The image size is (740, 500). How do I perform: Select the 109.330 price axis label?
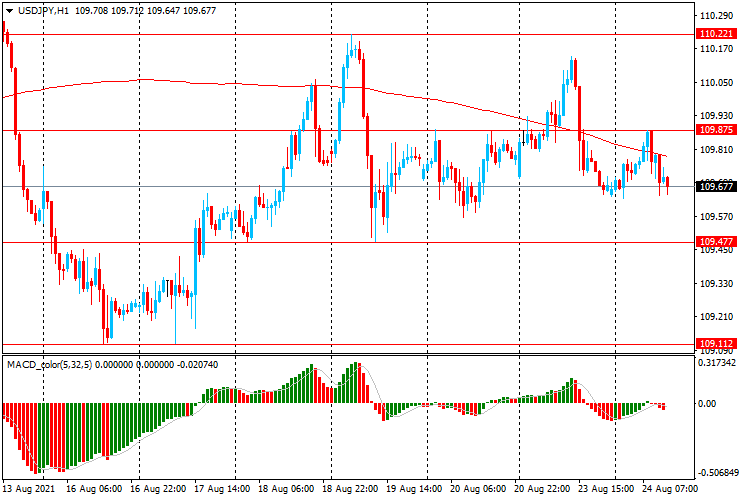coord(716,284)
